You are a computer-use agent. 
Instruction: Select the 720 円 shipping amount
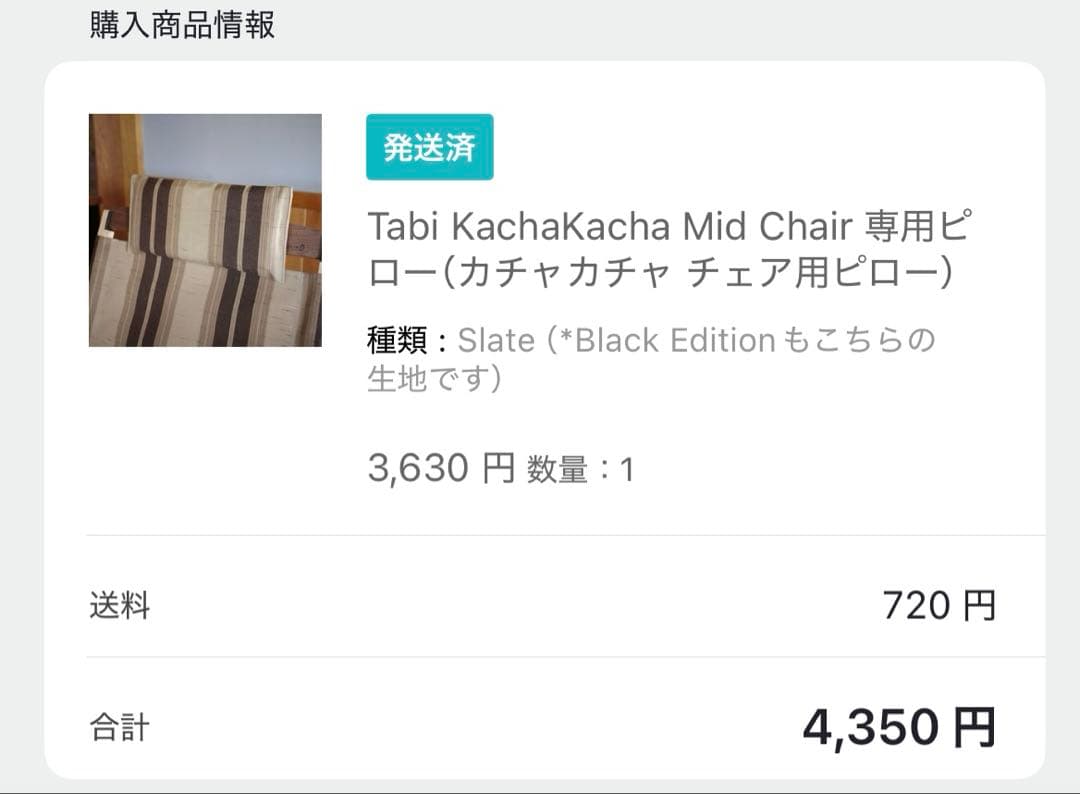coord(939,606)
